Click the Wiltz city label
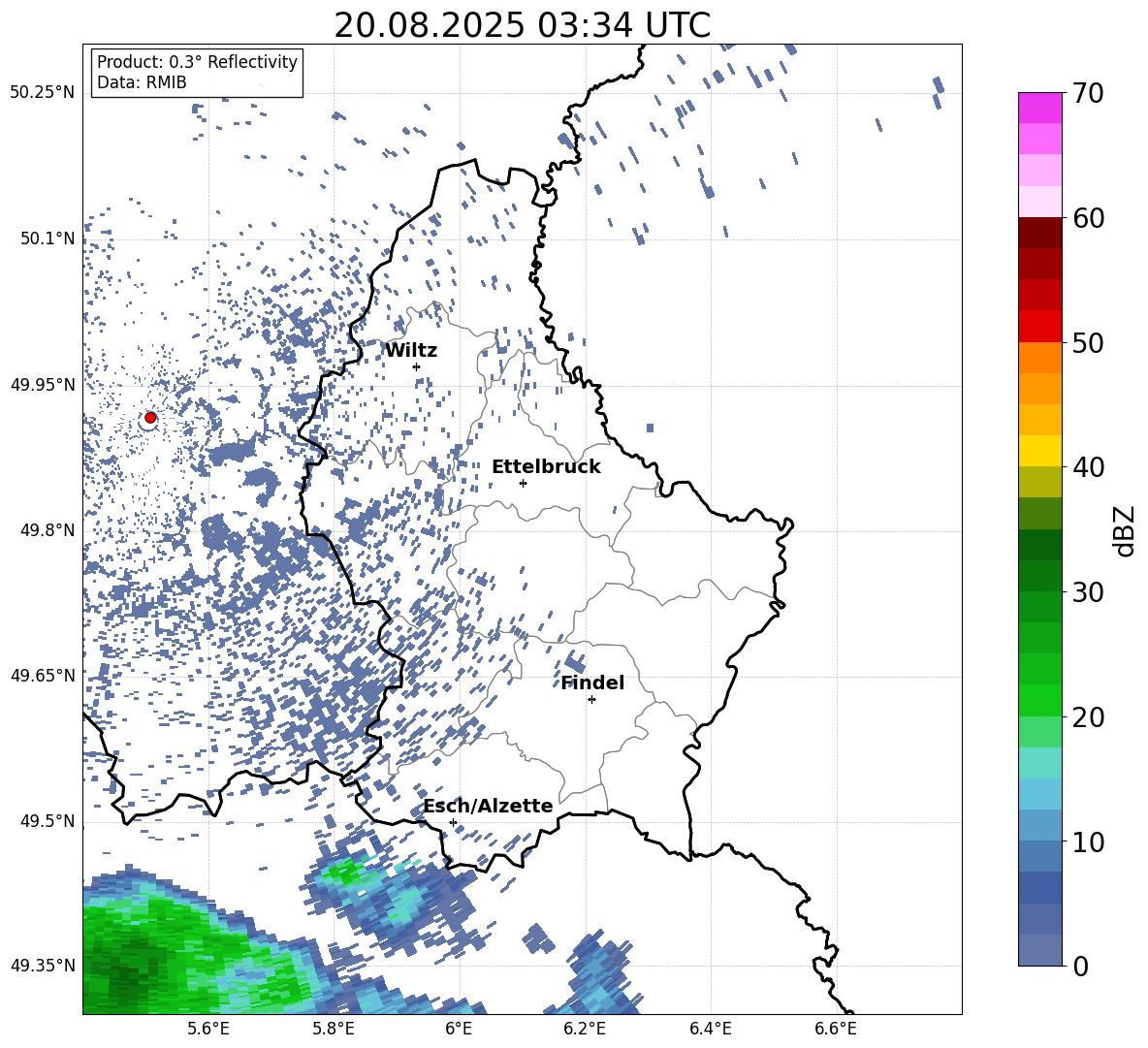The height and width of the screenshot is (1048, 1148). pos(411,351)
